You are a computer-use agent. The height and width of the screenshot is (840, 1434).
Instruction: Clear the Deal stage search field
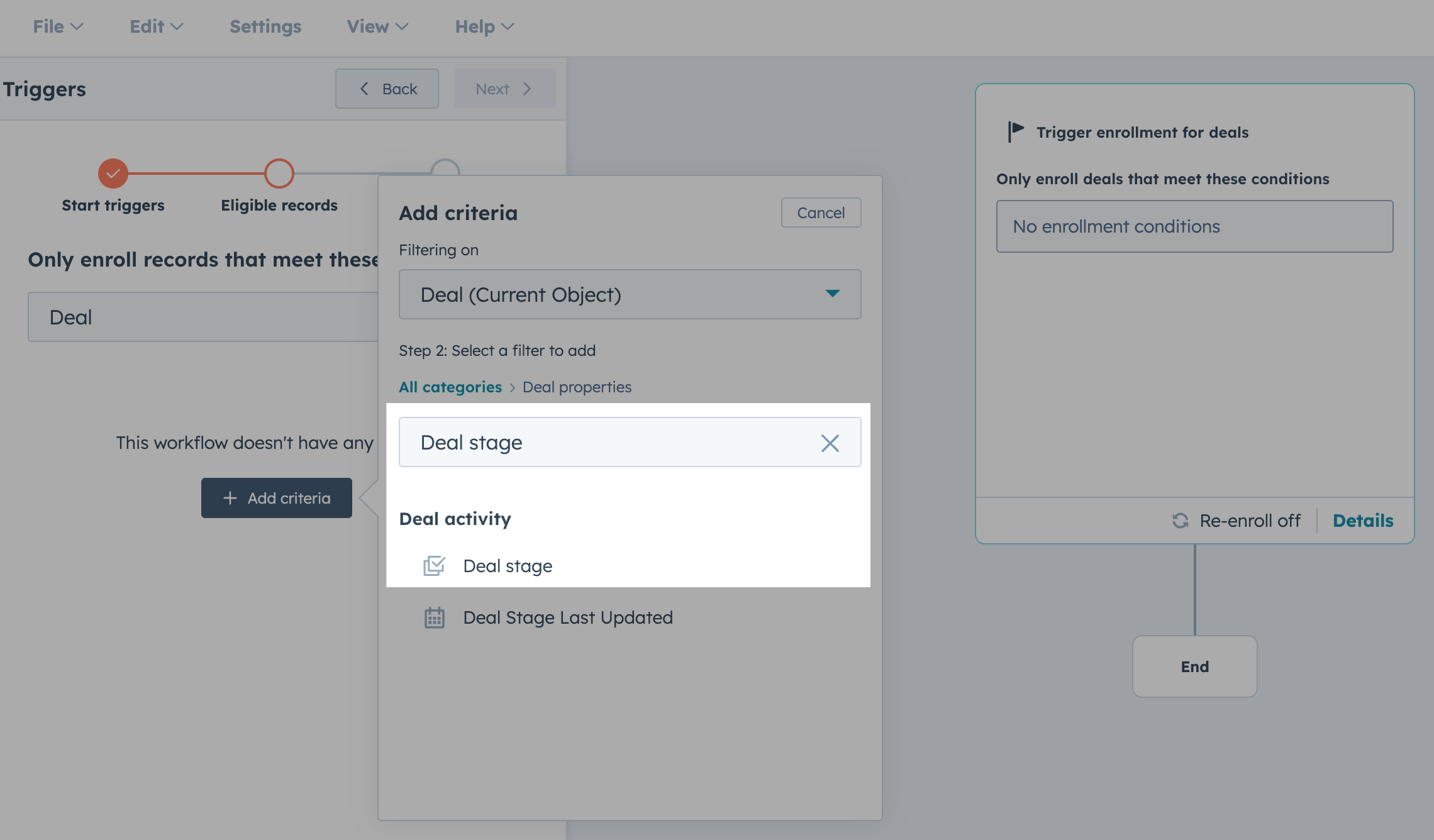[x=830, y=443]
